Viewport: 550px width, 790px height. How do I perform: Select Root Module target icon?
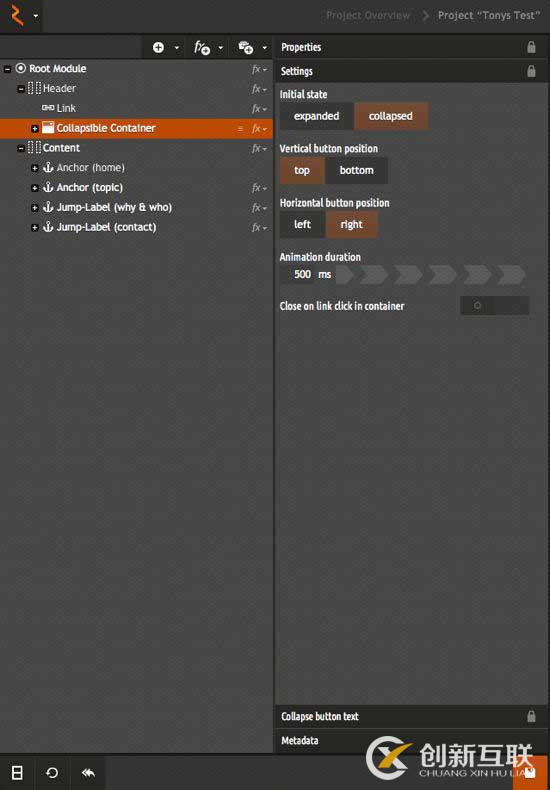point(21,68)
